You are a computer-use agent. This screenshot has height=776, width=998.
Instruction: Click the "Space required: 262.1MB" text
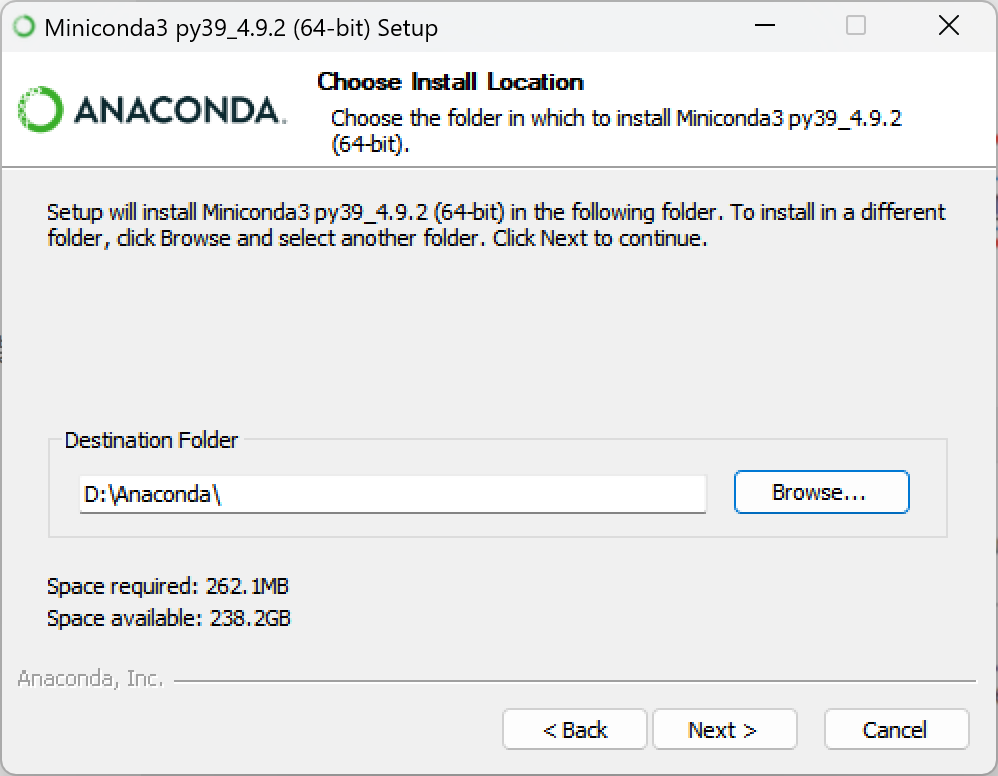point(168,586)
